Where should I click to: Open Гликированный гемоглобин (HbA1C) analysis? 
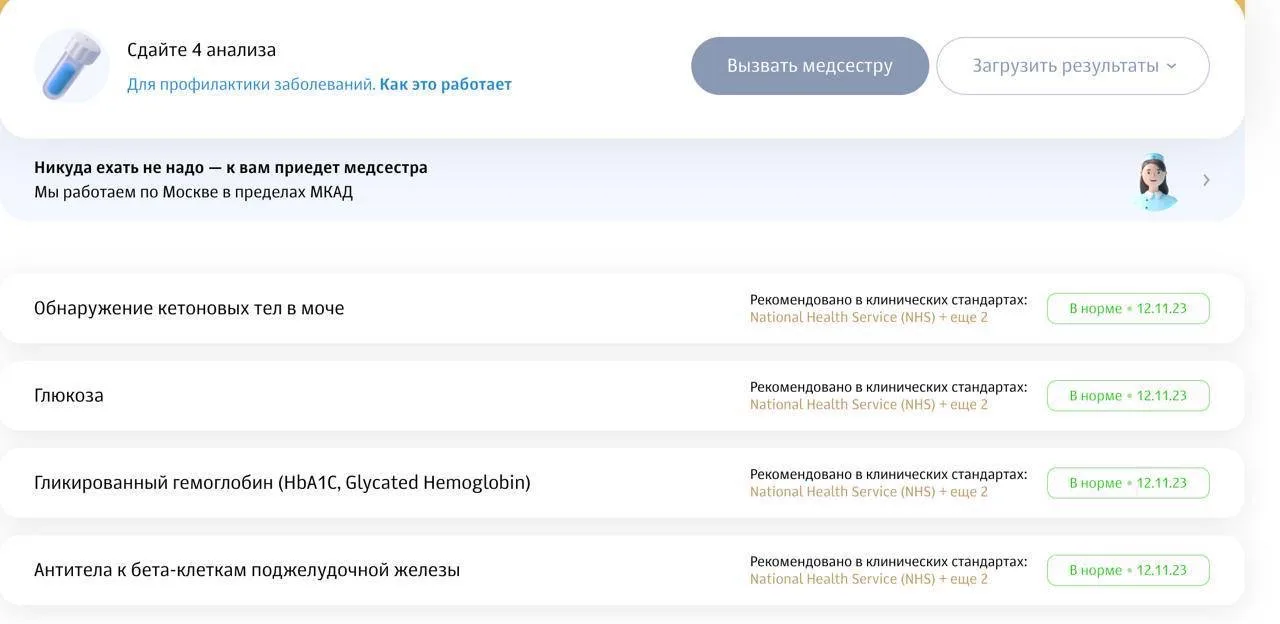pos(622,482)
